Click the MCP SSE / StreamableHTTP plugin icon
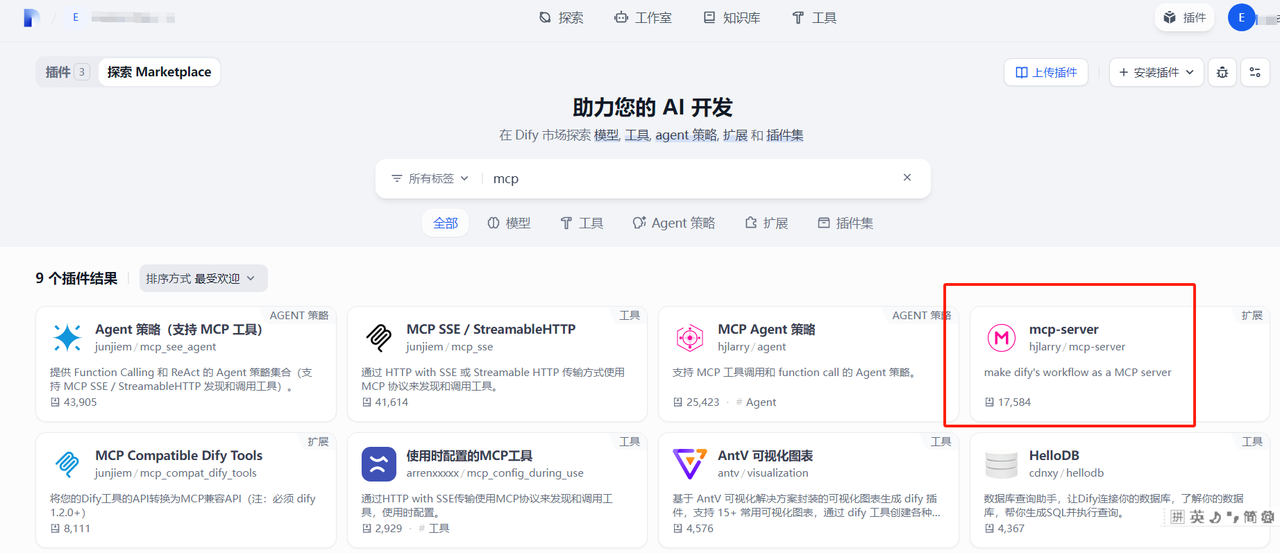Screen dimensions: 1280x553 [379, 338]
